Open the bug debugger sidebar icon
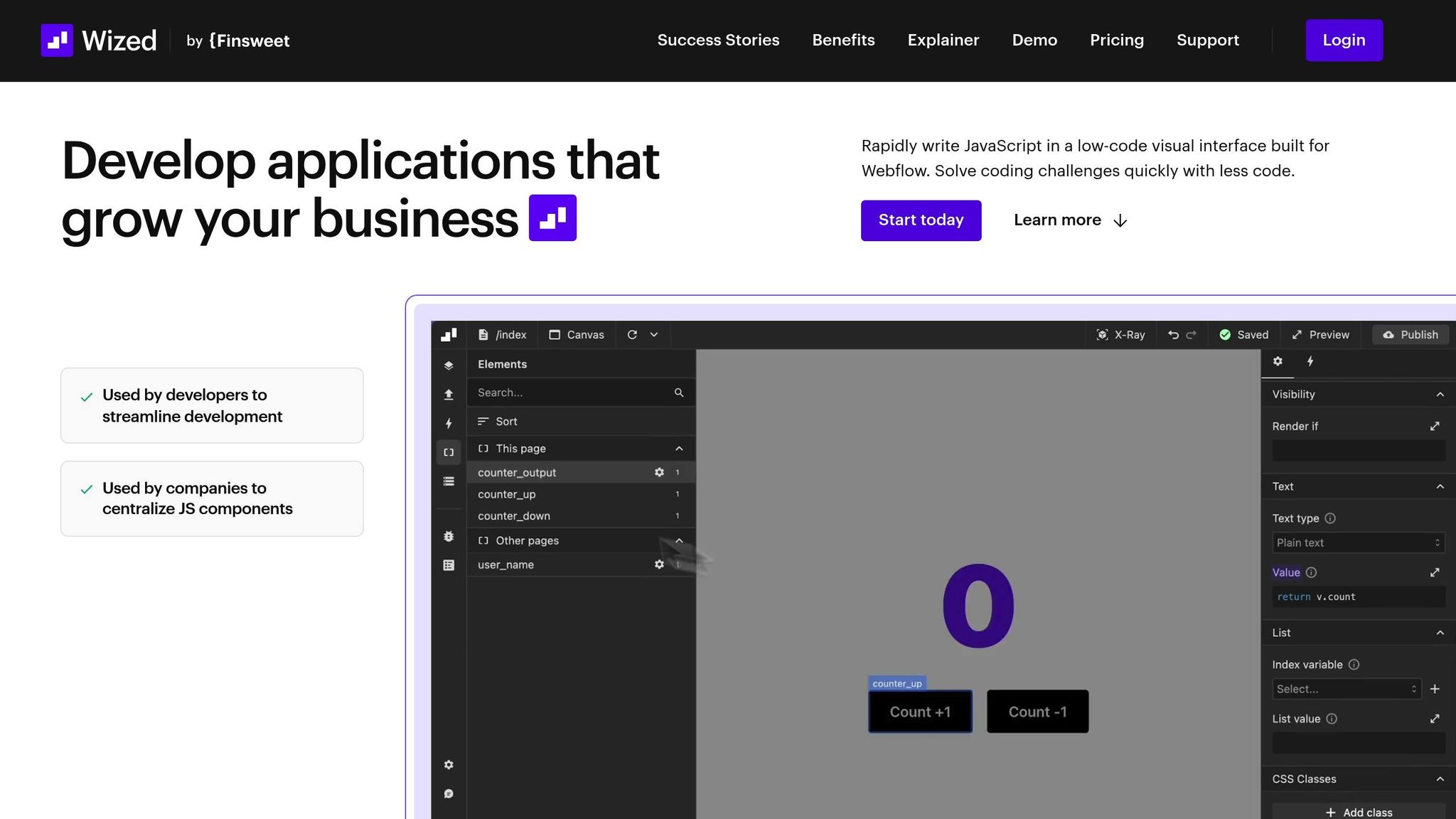 click(x=449, y=537)
